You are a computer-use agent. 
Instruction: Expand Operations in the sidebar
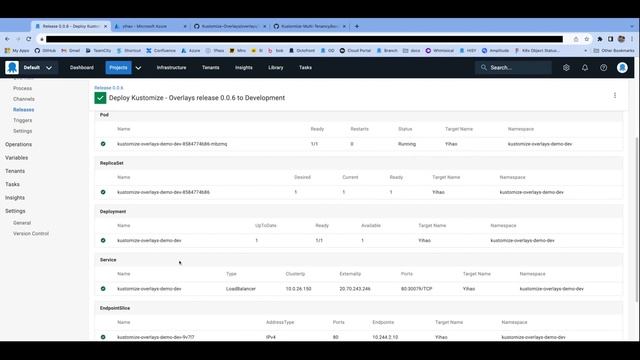(18, 144)
